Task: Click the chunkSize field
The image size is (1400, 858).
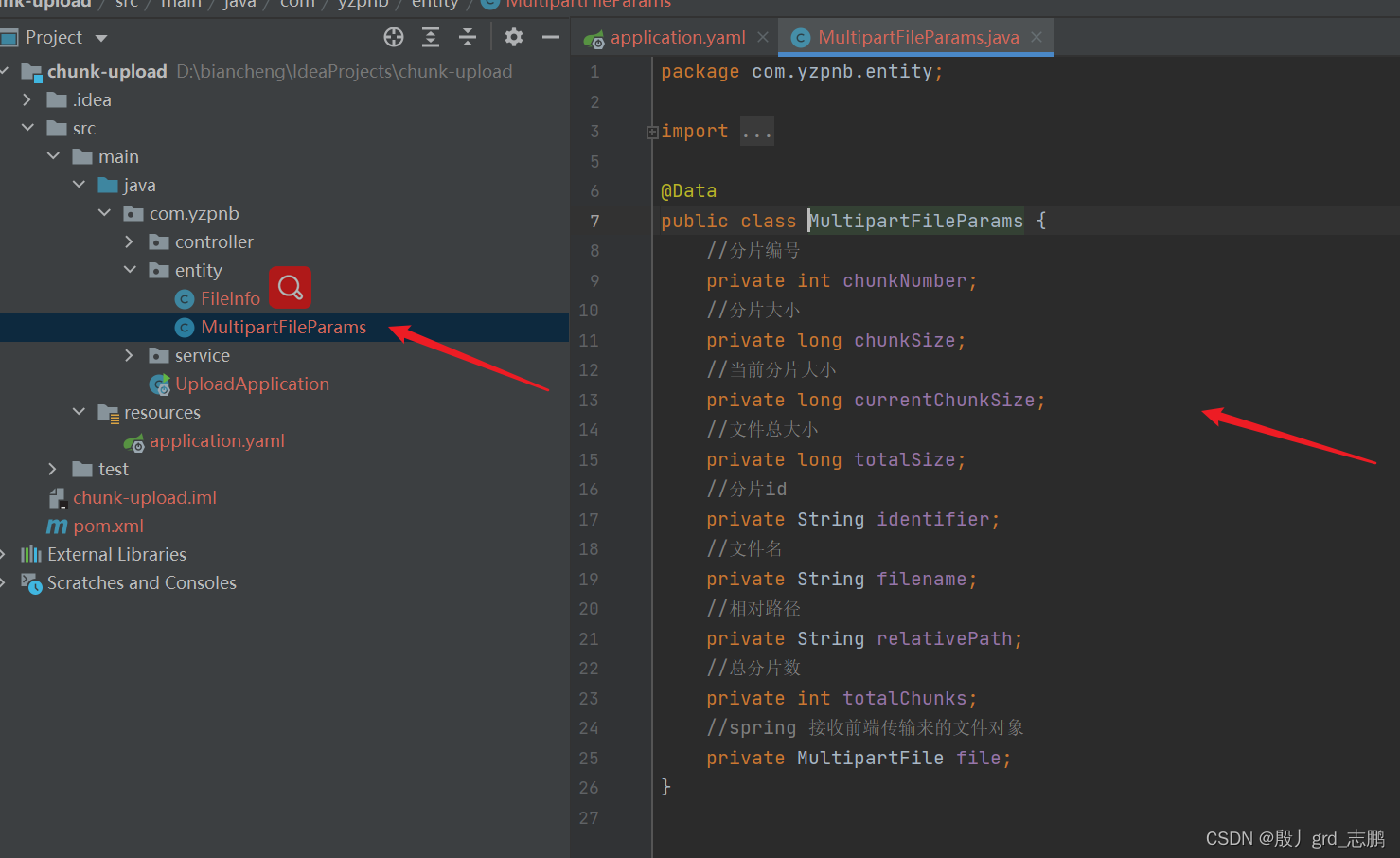Action: click(904, 340)
